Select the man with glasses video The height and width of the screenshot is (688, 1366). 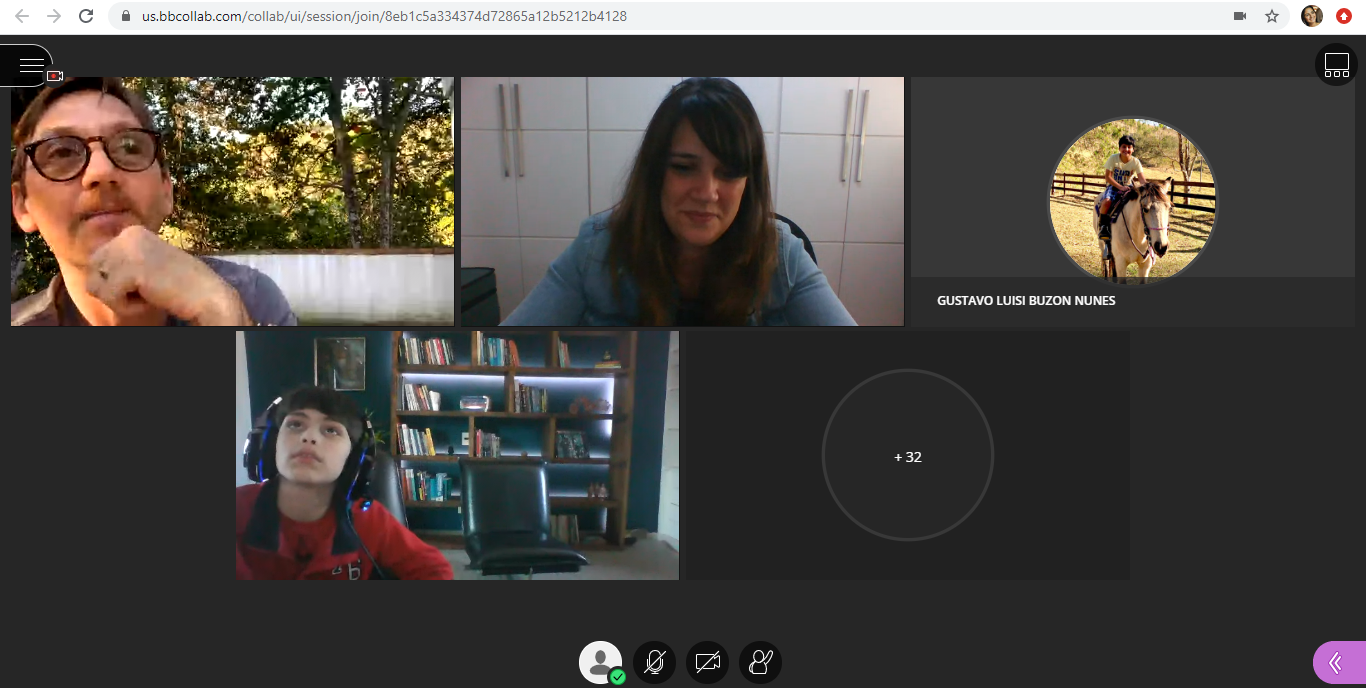click(232, 201)
